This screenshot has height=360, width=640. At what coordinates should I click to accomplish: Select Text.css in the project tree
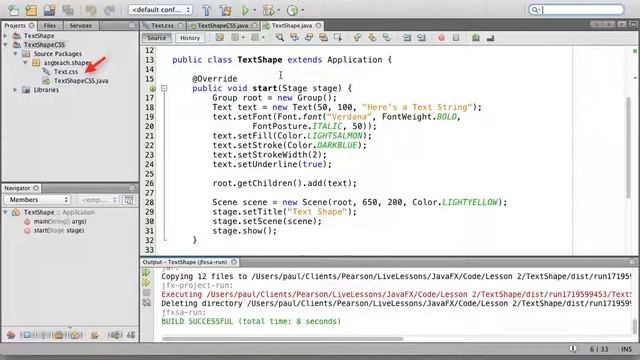coord(65,72)
